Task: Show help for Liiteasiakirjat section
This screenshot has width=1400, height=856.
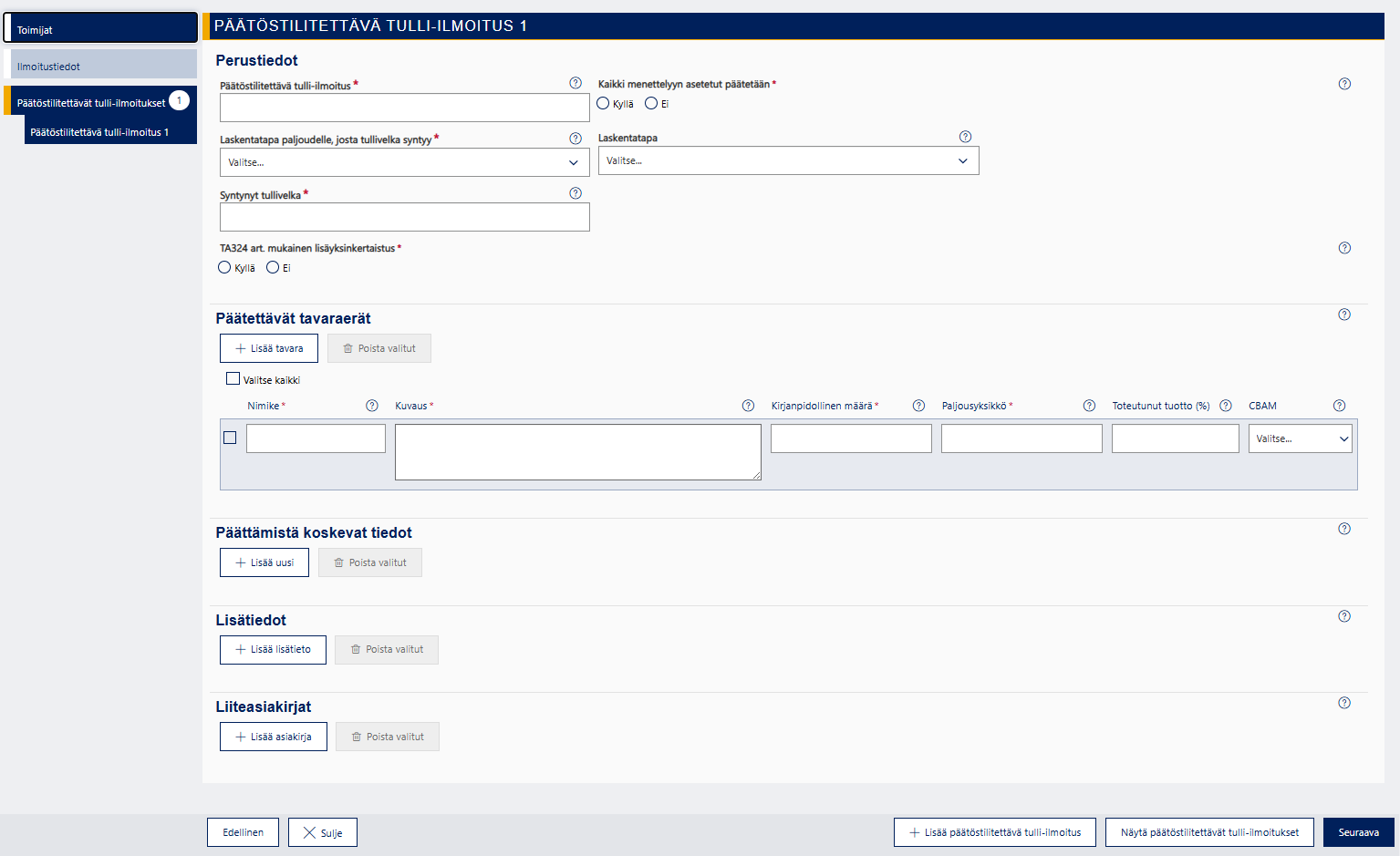Action: coord(1344,703)
